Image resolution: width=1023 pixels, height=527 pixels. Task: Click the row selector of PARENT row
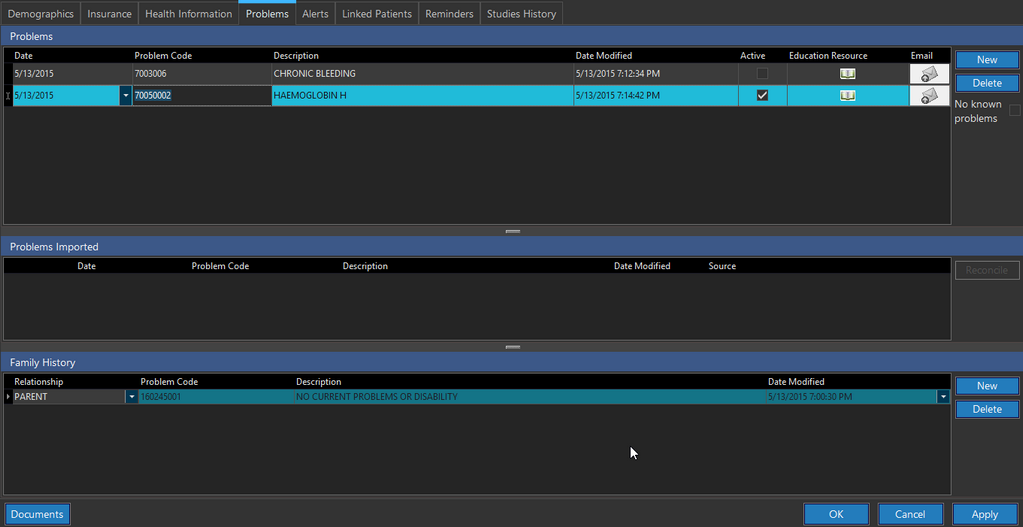point(8,397)
